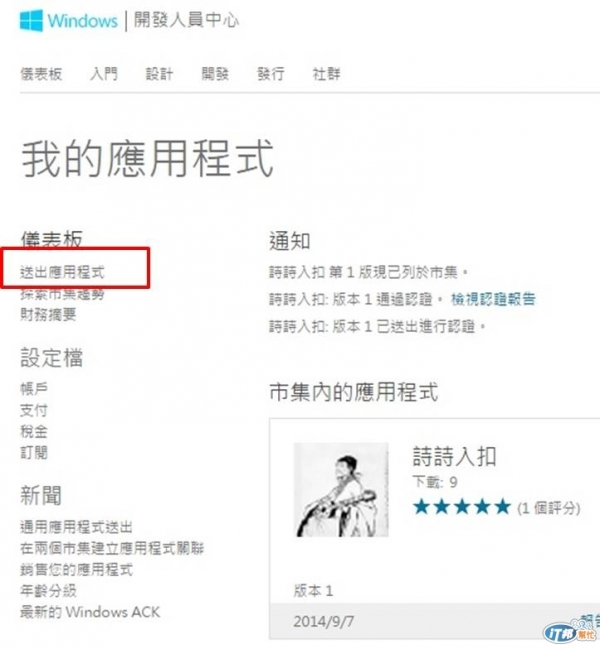Click the Windows logo icon
The image size is (600, 649).
coord(31,20)
